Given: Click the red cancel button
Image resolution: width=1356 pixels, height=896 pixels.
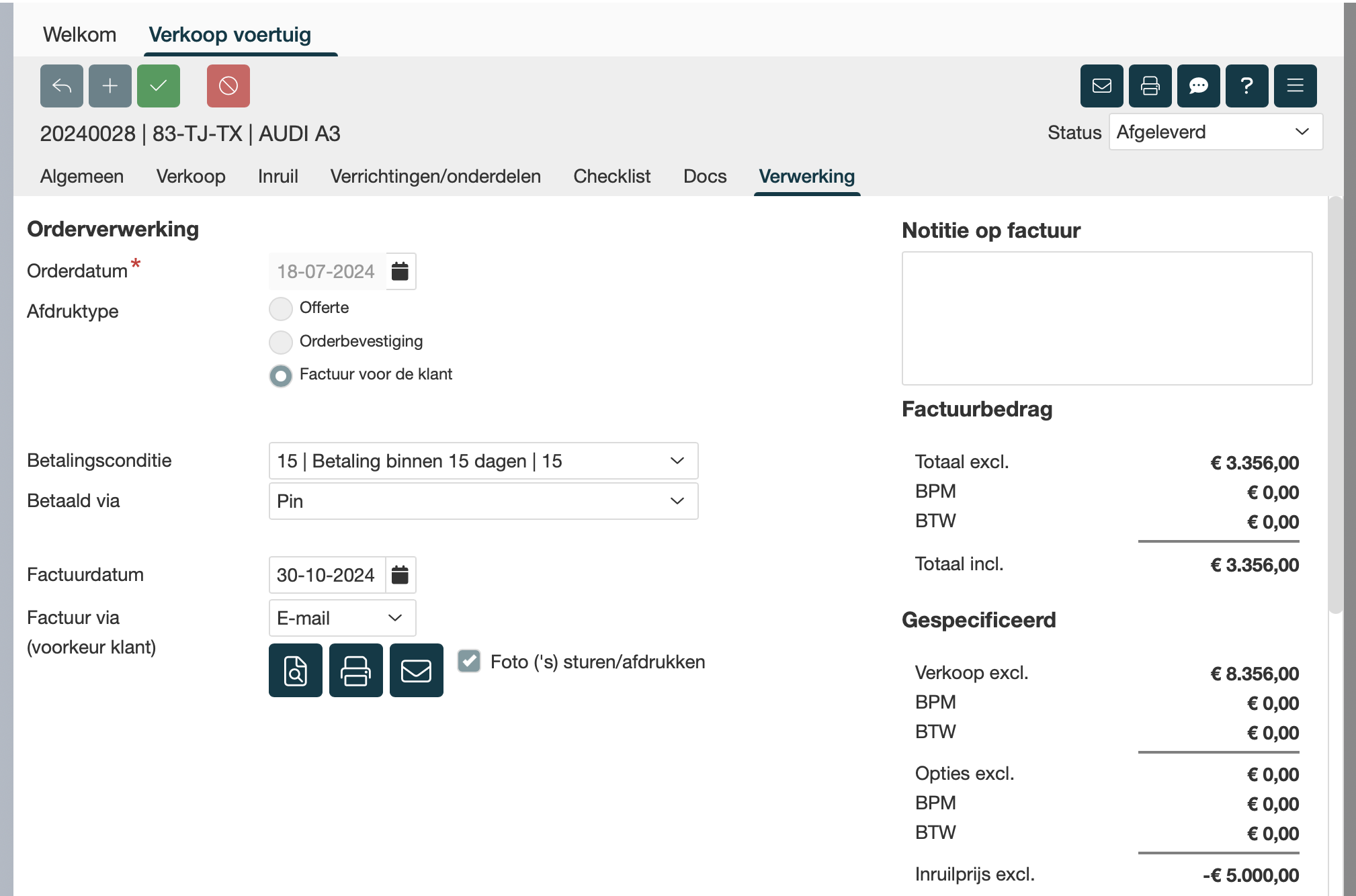Looking at the screenshot, I should 228,86.
